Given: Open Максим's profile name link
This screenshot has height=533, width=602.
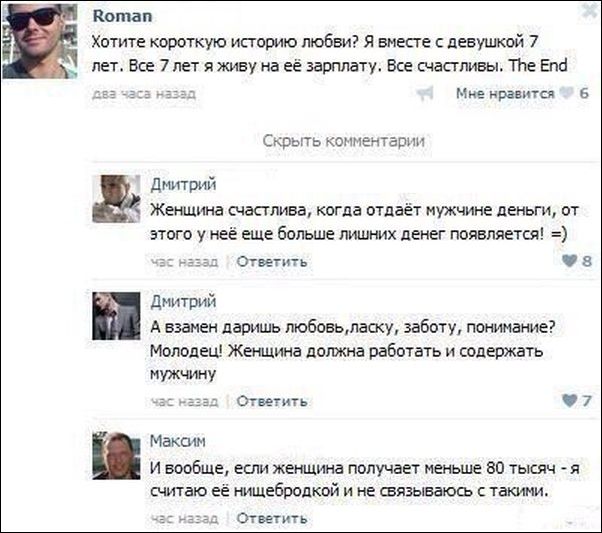Looking at the screenshot, I should pyautogui.click(x=178, y=440).
